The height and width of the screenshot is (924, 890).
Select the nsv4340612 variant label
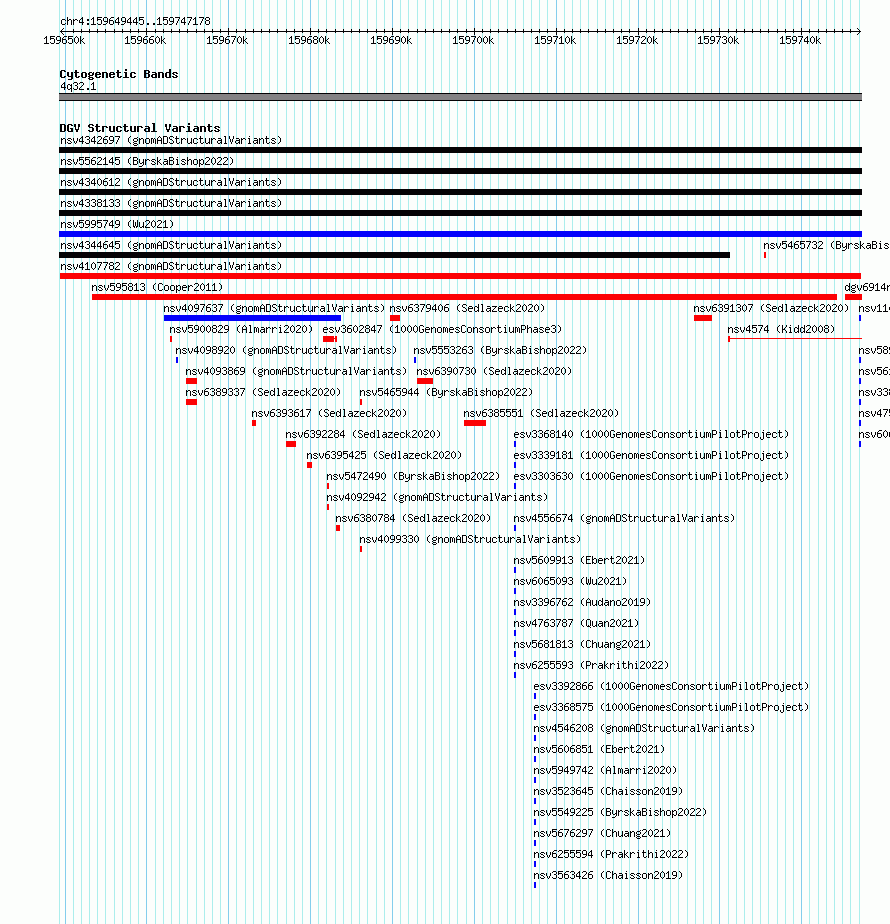pyautogui.click(x=171, y=183)
